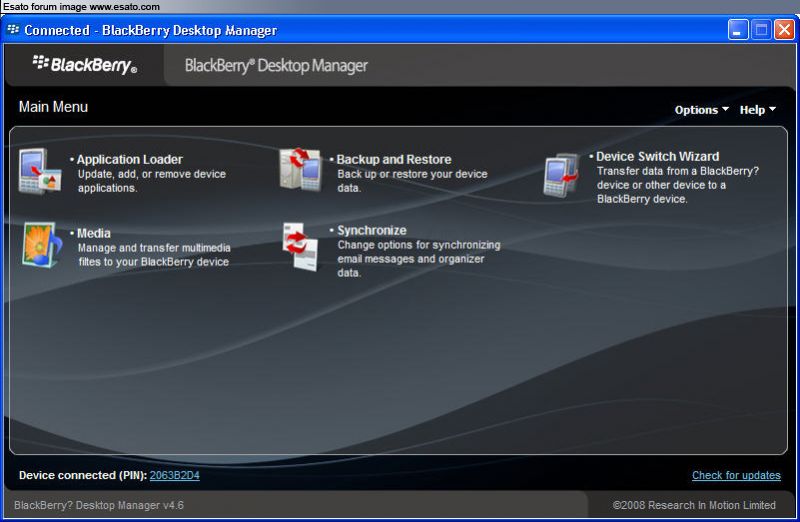800x522 pixels.
Task: Close the BlackBerry Desktop Manager window
Action: (x=784, y=30)
